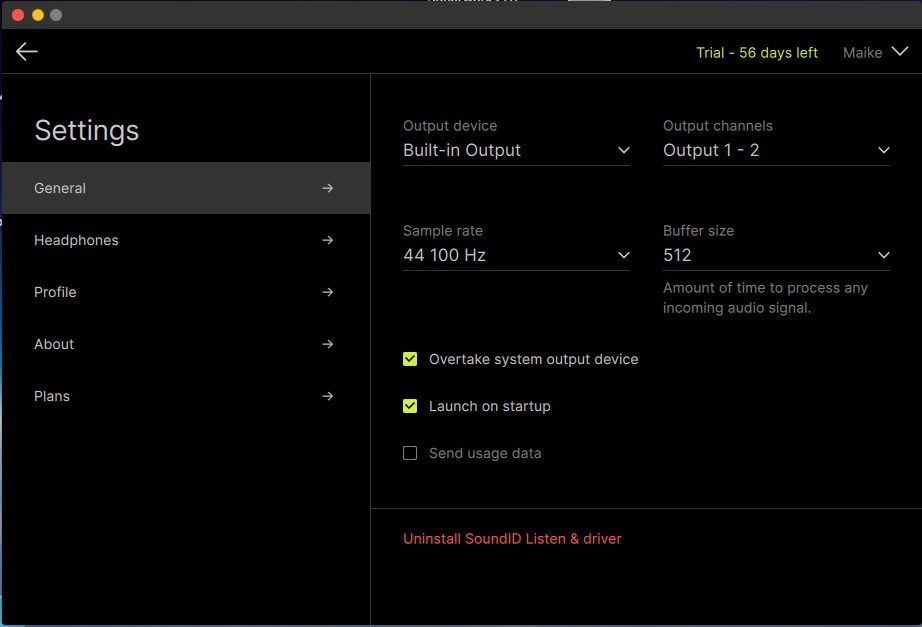Screen dimensions: 922x627
Task: Select the Headphones settings section
Action: (76, 240)
